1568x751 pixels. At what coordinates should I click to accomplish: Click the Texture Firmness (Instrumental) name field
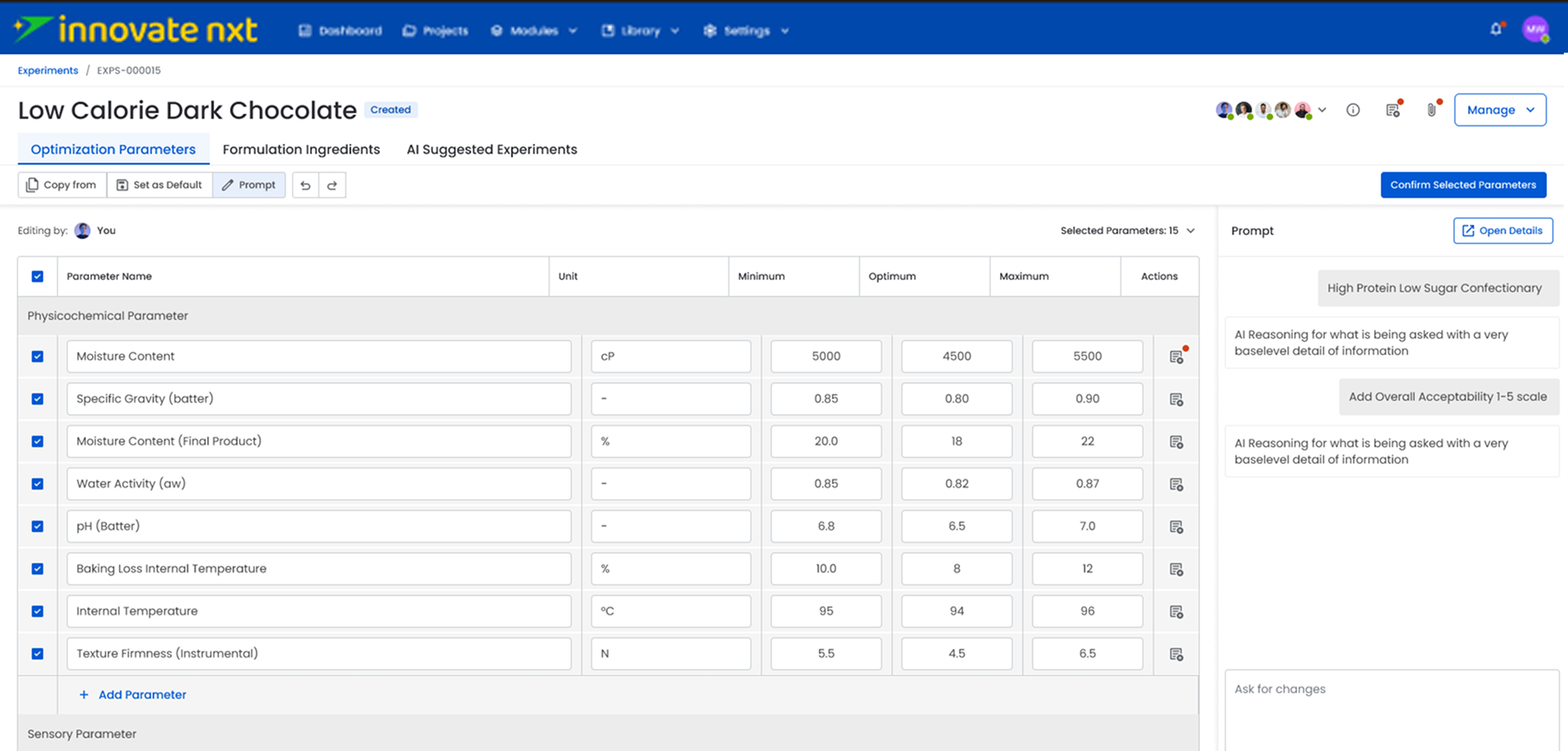pyautogui.click(x=319, y=654)
